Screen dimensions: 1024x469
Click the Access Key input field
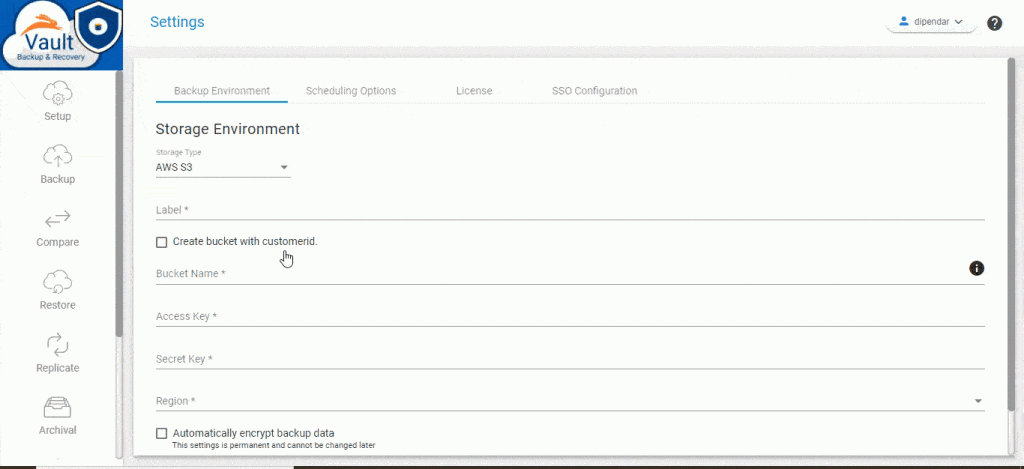(569, 317)
